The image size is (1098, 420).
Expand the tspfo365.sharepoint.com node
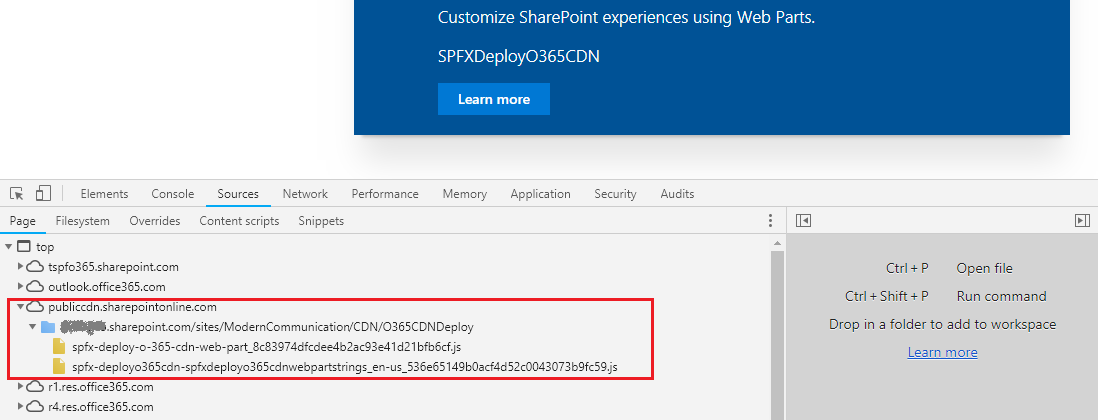pyautogui.click(x=22, y=267)
